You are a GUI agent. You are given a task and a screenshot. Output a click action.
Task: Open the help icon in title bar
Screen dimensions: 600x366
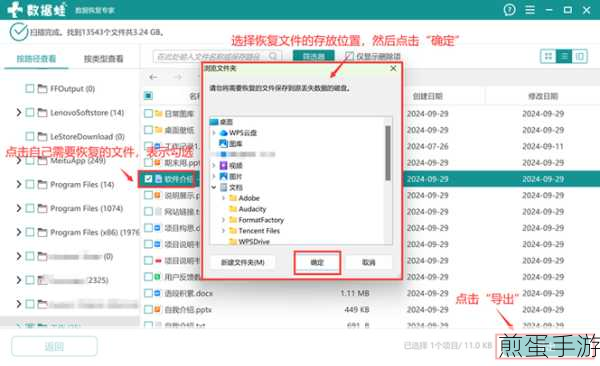point(509,10)
